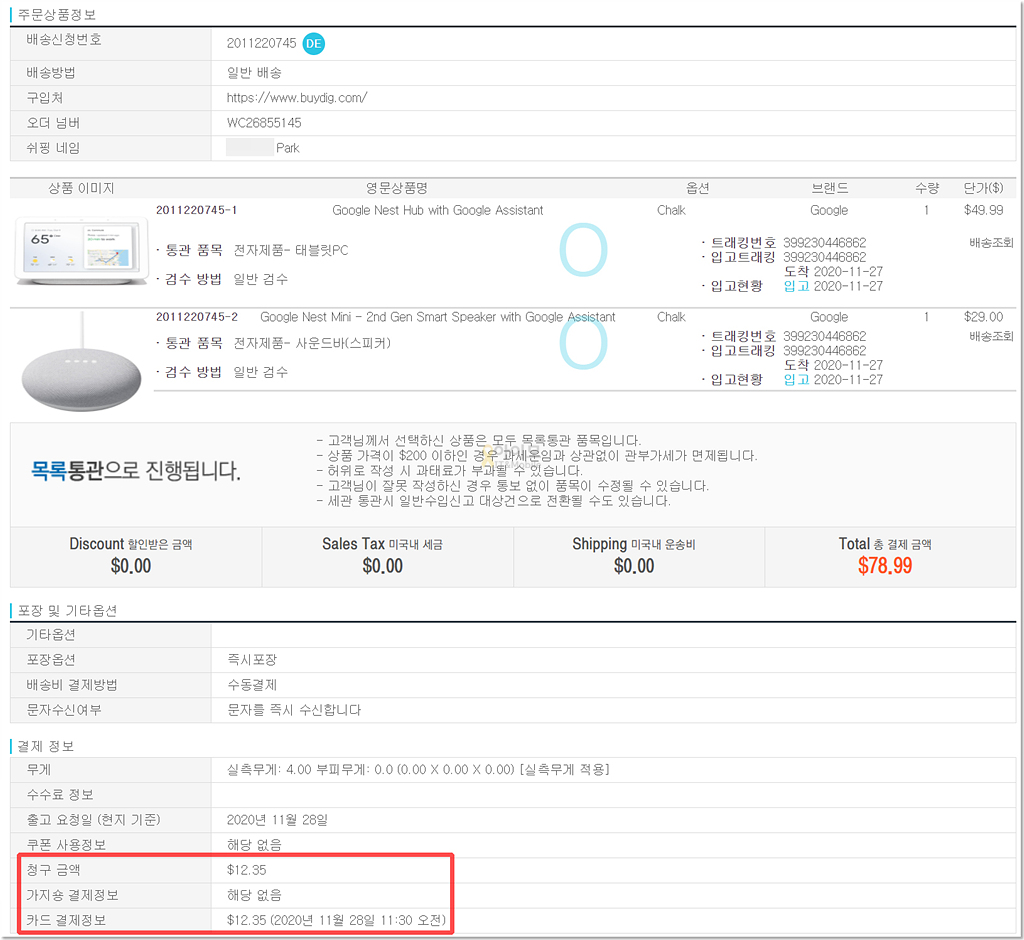Open Google Nest Hub product thumbnail
1024x940 pixels.
[81, 251]
